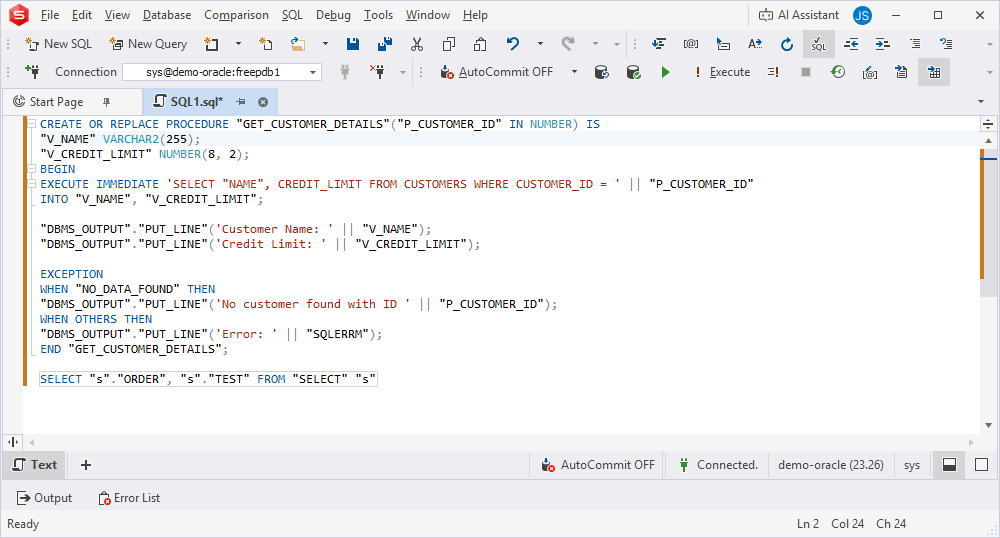Open the Output panel
Viewport: 1000px width, 538px height.
(x=45, y=498)
